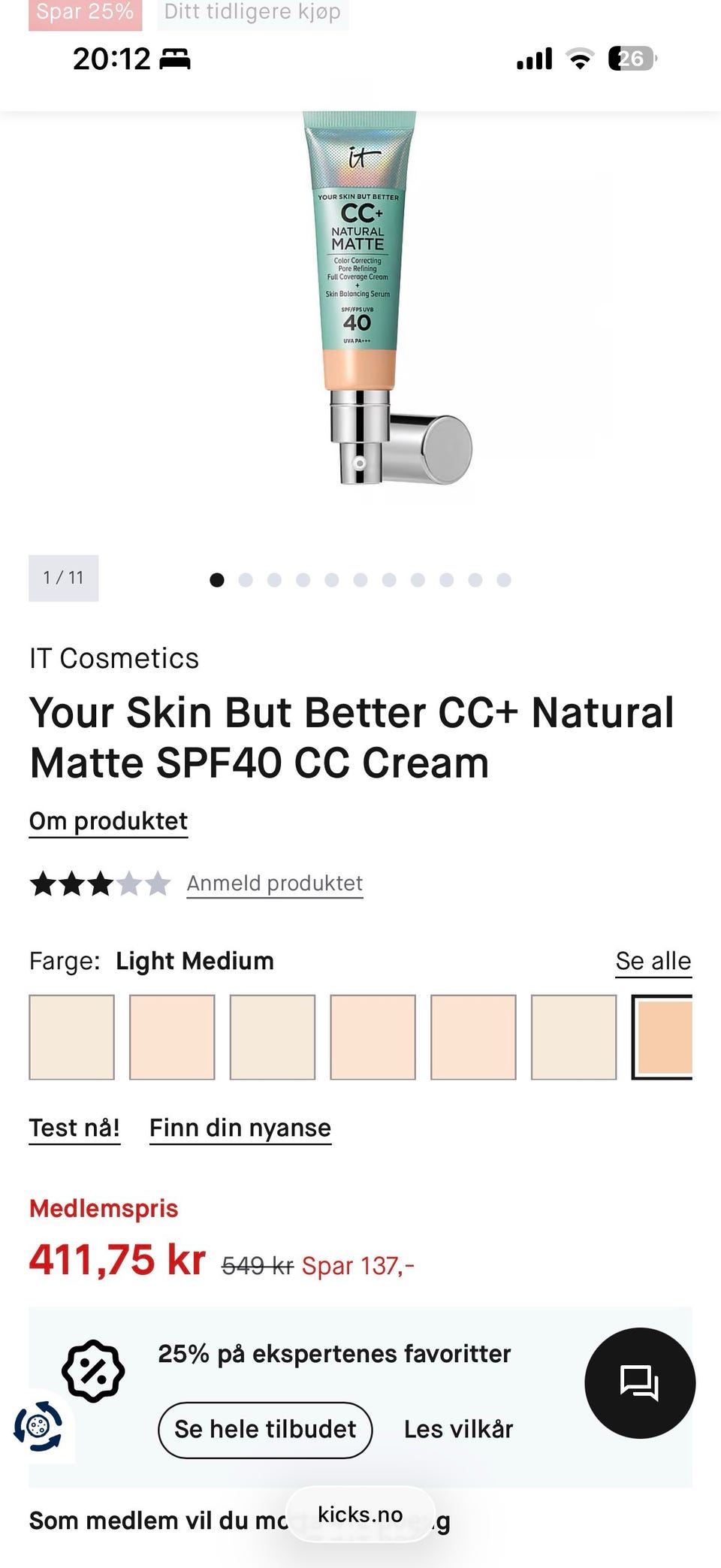The image size is (721, 1568).
Task: Open Anmeld produktet review link
Action: tap(275, 884)
